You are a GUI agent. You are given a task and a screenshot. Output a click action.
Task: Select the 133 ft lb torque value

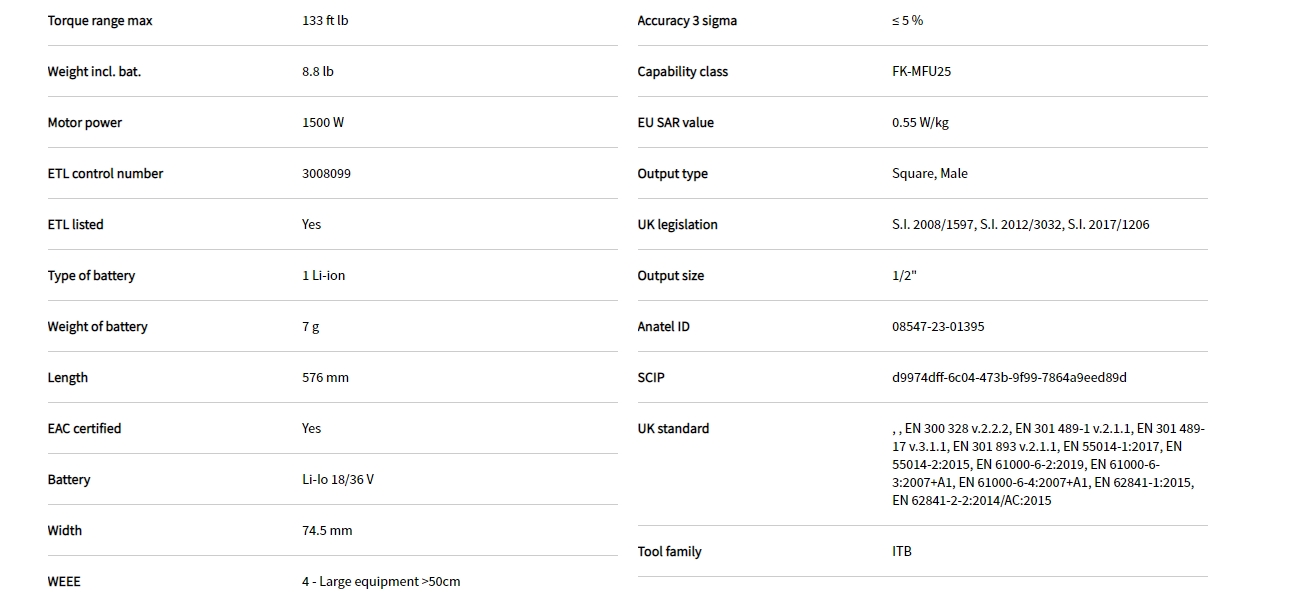[325, 21]
